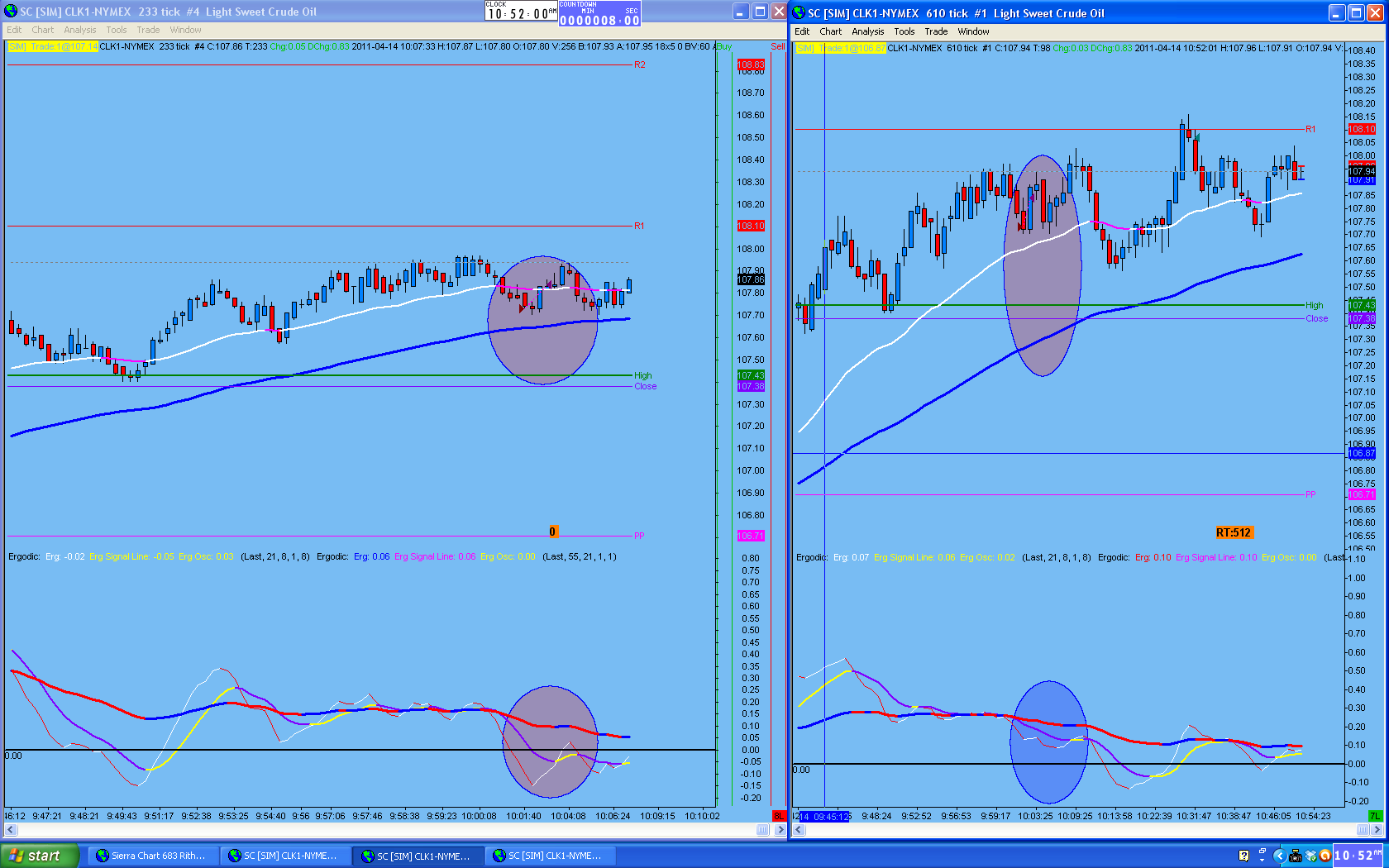Click the 233 tick chart window title icon
The height and width of the screenshot is (868, 1389).
pos(11,12)
